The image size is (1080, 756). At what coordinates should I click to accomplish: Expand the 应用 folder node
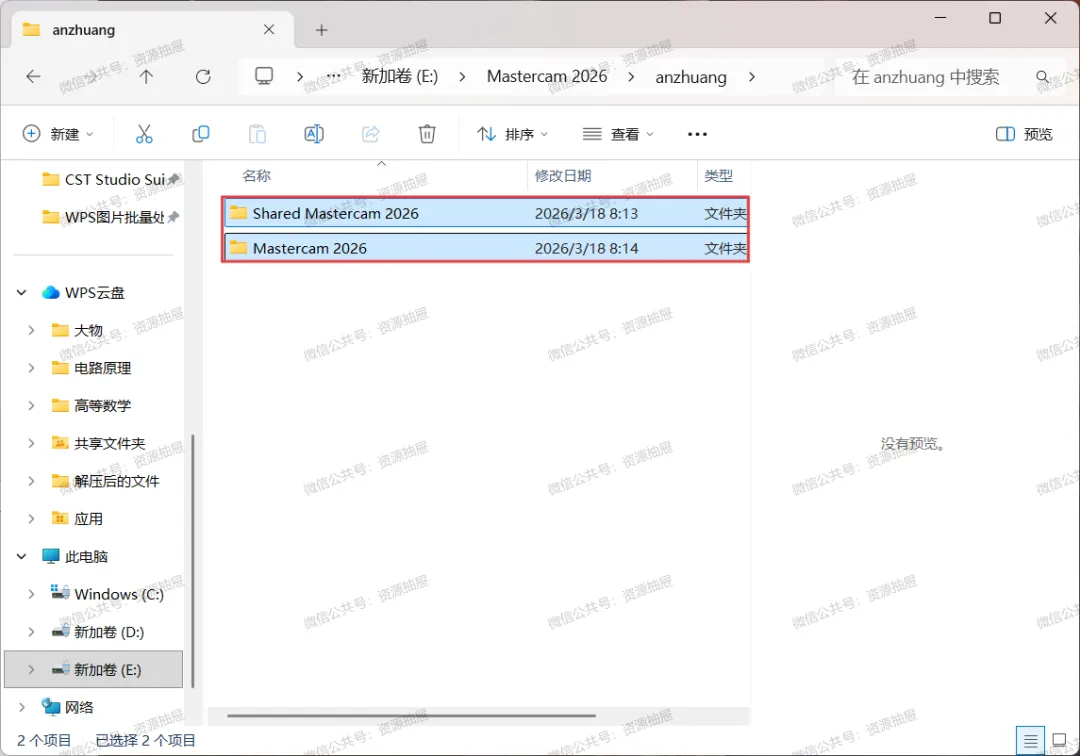click(31, 518)
